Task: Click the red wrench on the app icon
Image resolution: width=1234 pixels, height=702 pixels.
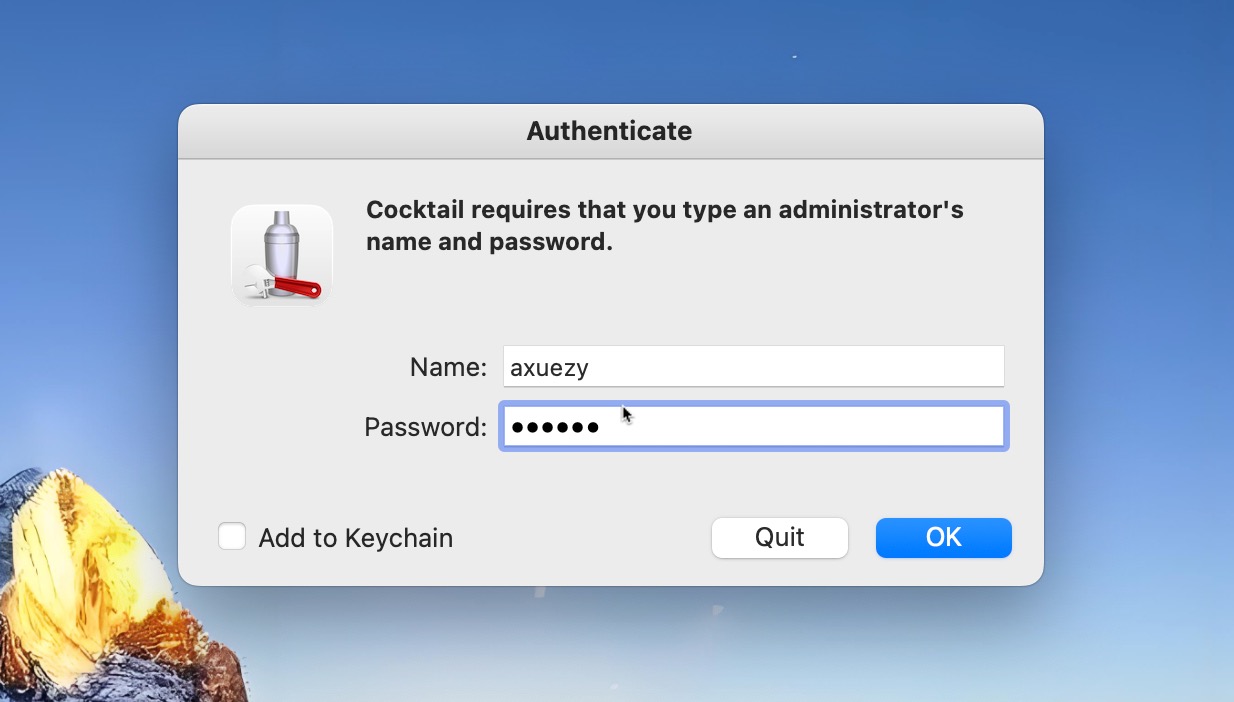Action: tap(295, 287)
